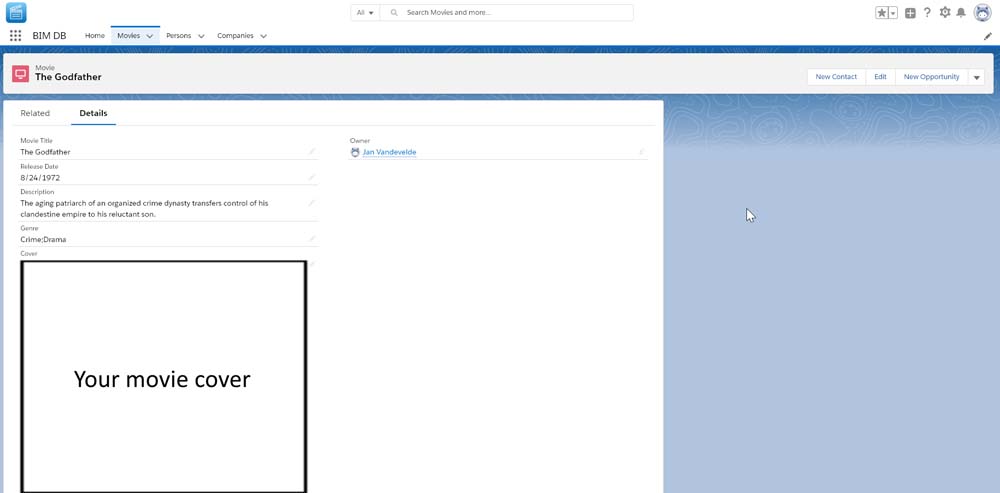Click the New Opportunity button
1000x493 pixels.
tap(931, 77)
